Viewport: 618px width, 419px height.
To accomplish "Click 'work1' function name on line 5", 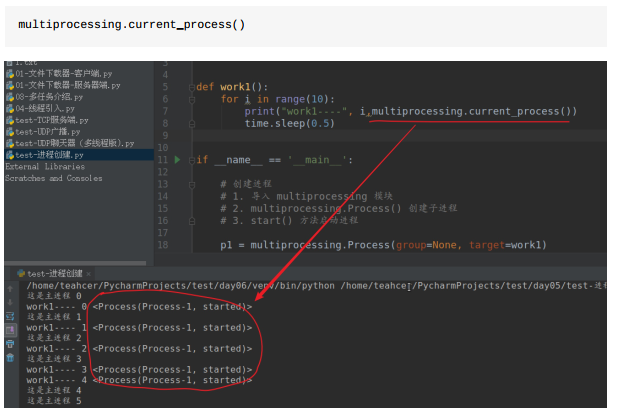I will click(x=235, y=87).
